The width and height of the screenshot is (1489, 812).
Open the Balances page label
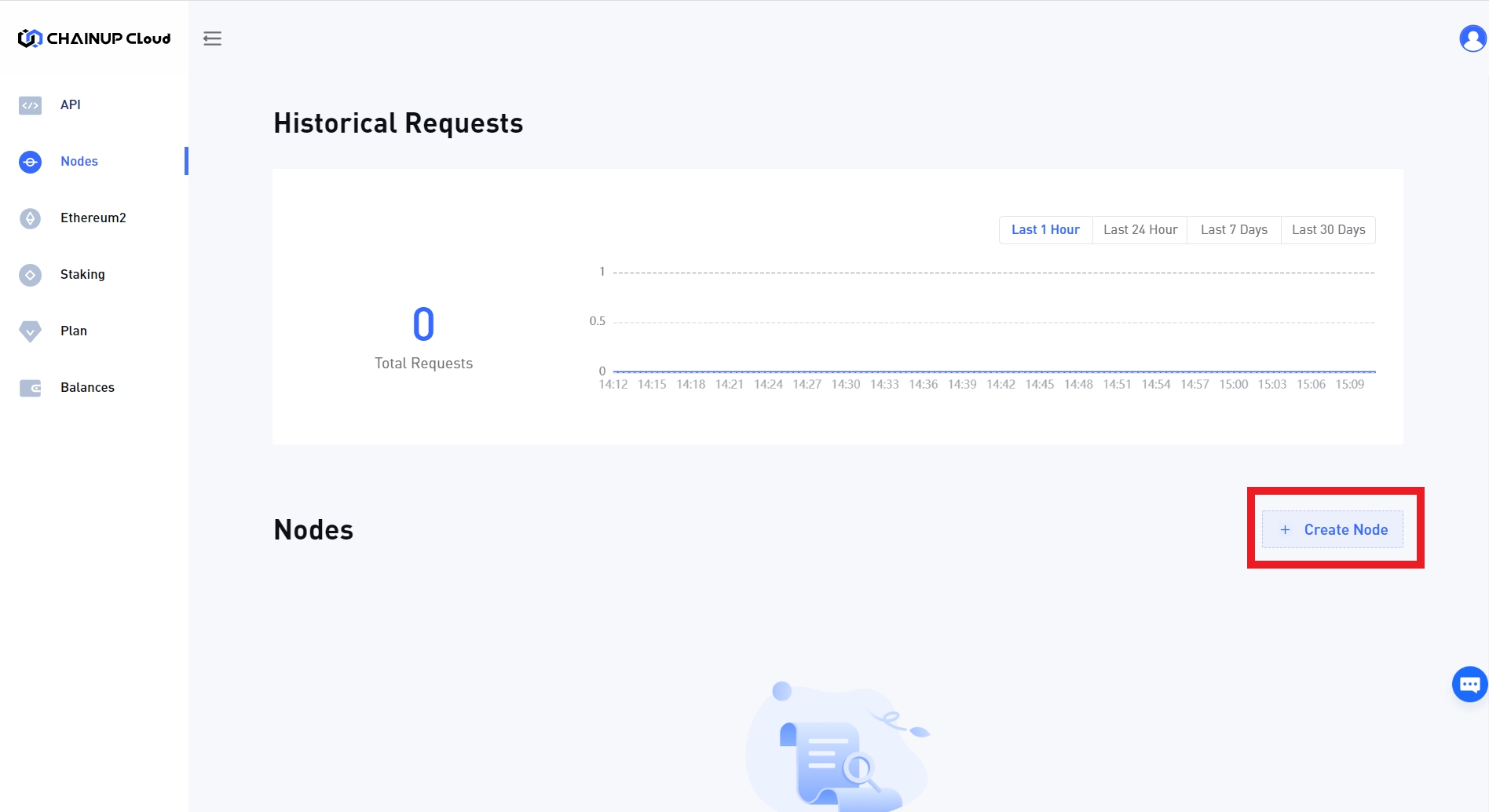[87, 388]
